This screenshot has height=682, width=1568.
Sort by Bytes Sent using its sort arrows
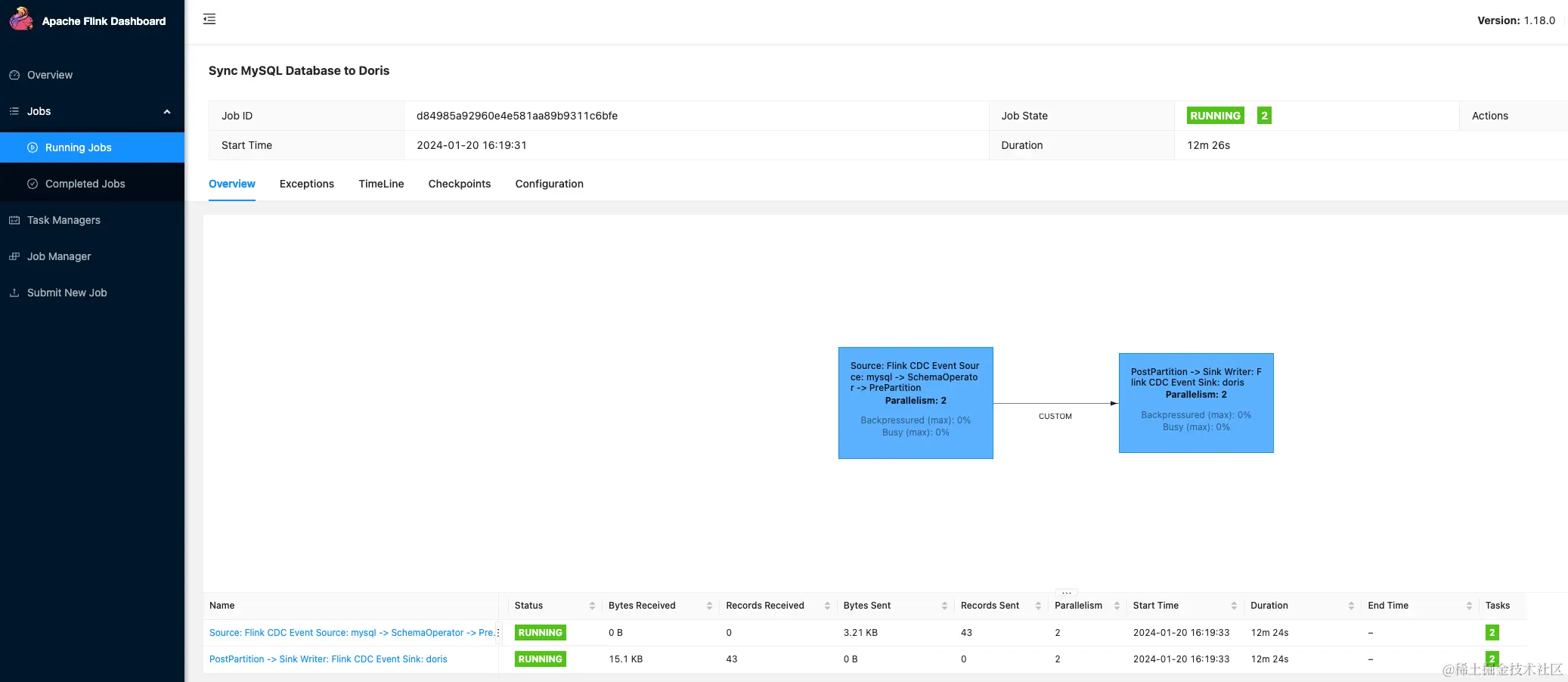(x=944, y=606)
